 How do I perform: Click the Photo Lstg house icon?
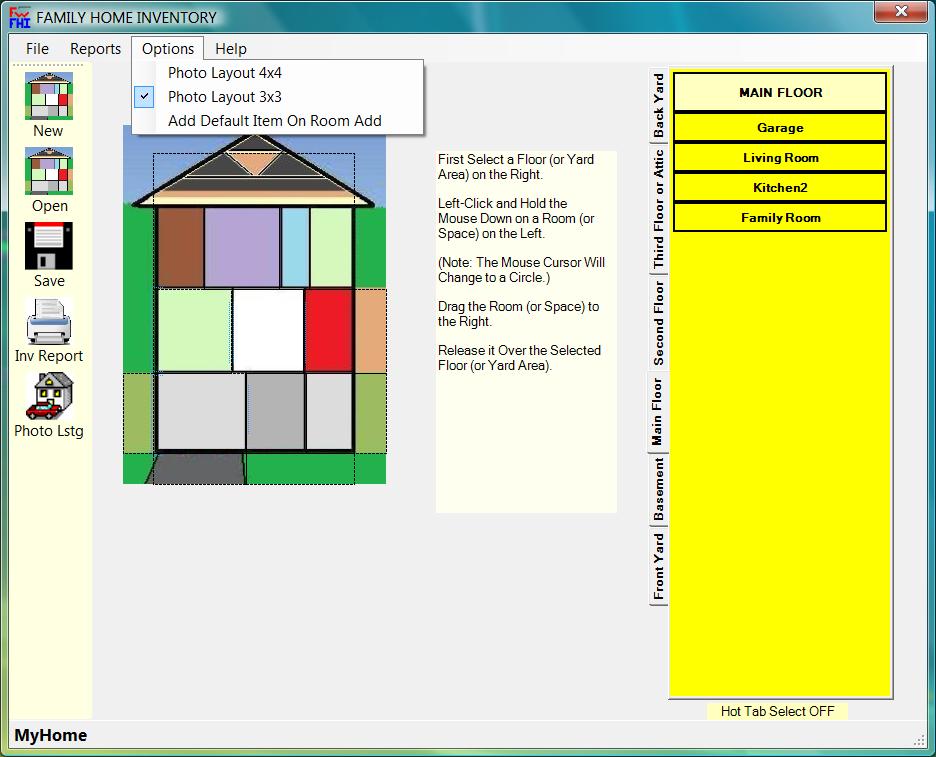(x=49, y=396)
